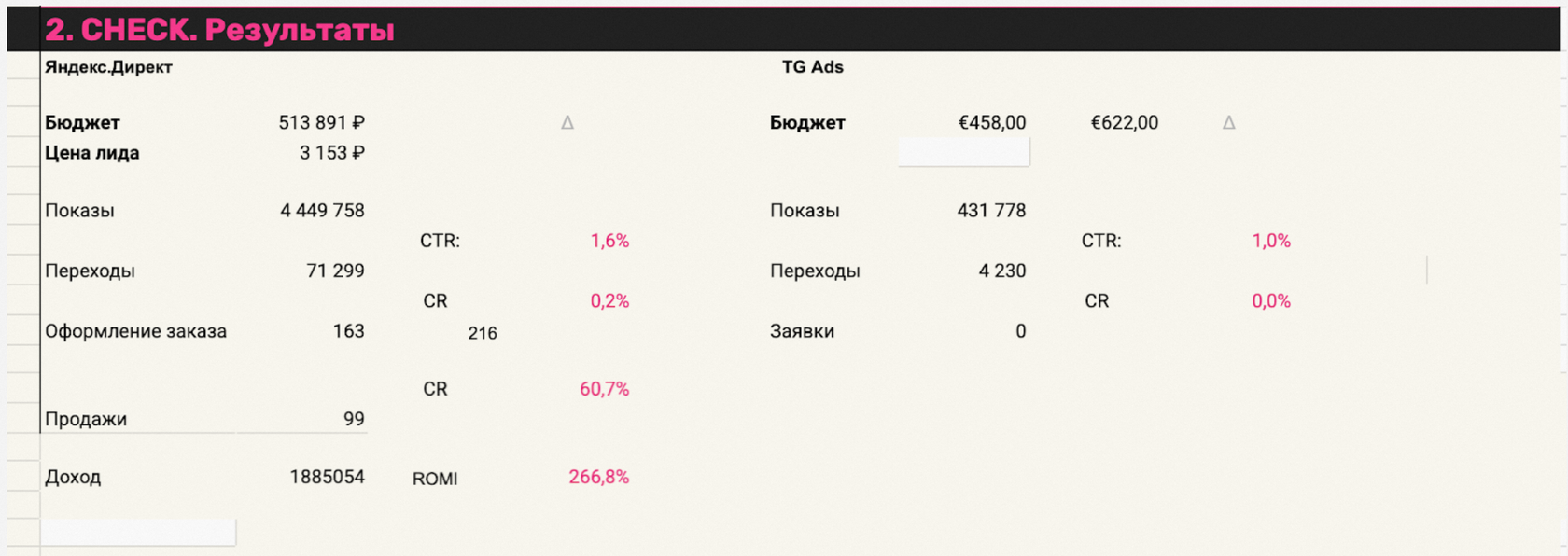The image size is (1568, 556).
Task: Select the Переходы value 71 299
Action: click(x=335, y=271)
